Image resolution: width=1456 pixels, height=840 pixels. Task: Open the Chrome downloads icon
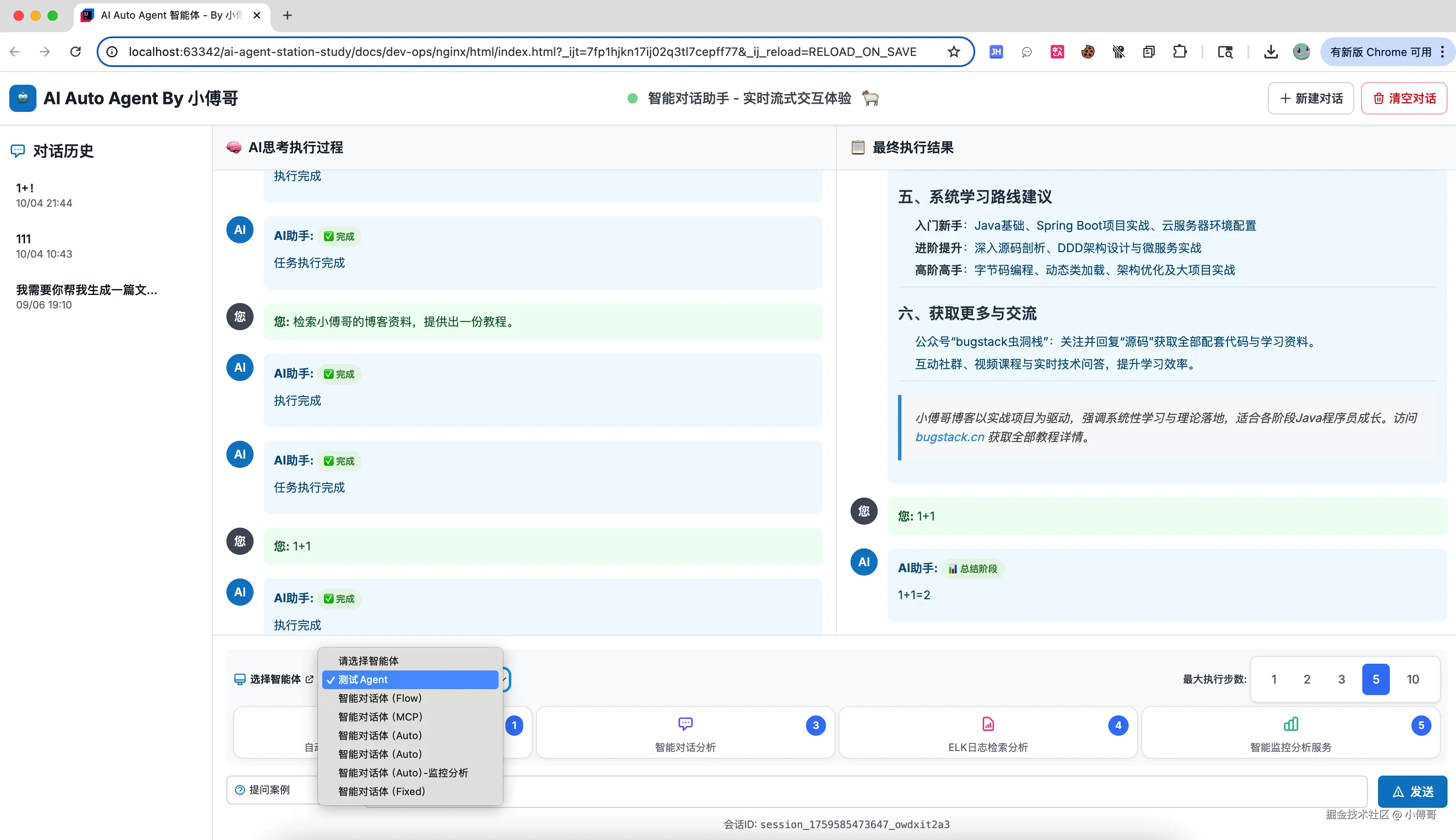click(1270, 52)
